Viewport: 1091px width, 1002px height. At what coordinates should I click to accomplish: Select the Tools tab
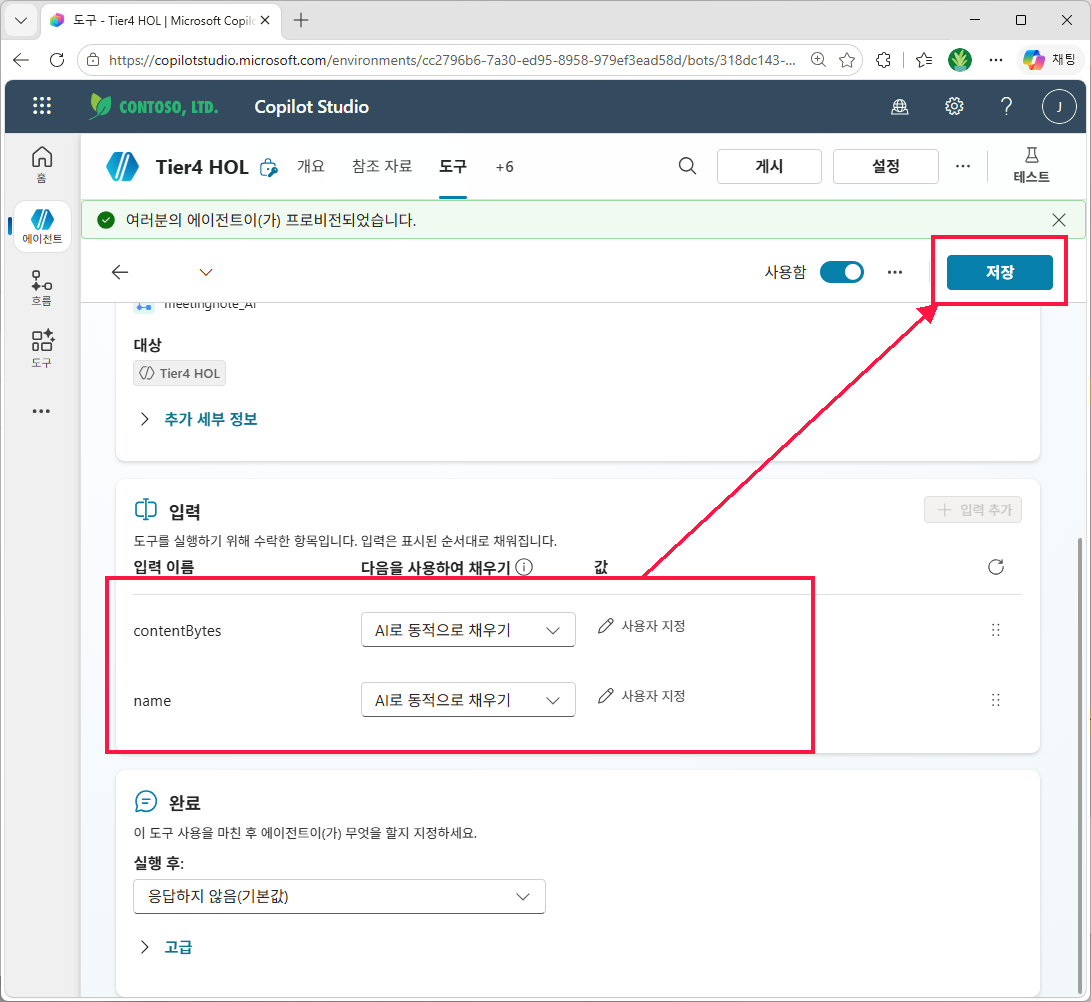coord(453,166)
